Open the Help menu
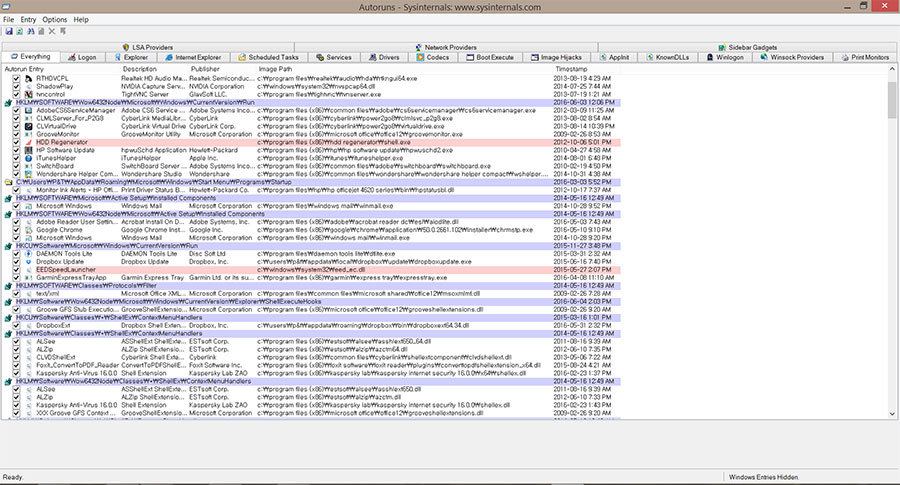The image size is (900, 485). click(x=81, y=20)
